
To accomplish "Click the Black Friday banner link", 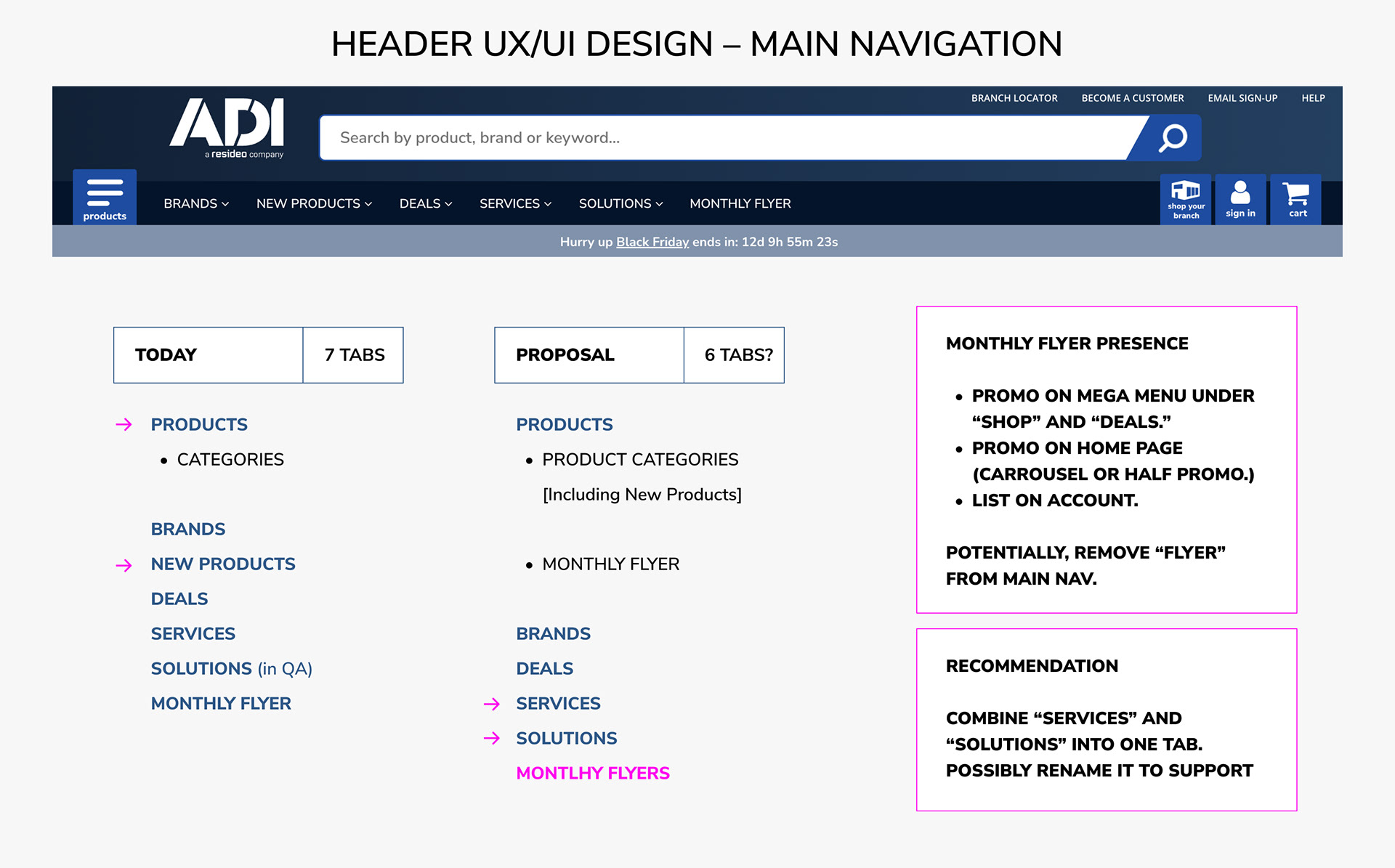I will (x=652, y=242).
